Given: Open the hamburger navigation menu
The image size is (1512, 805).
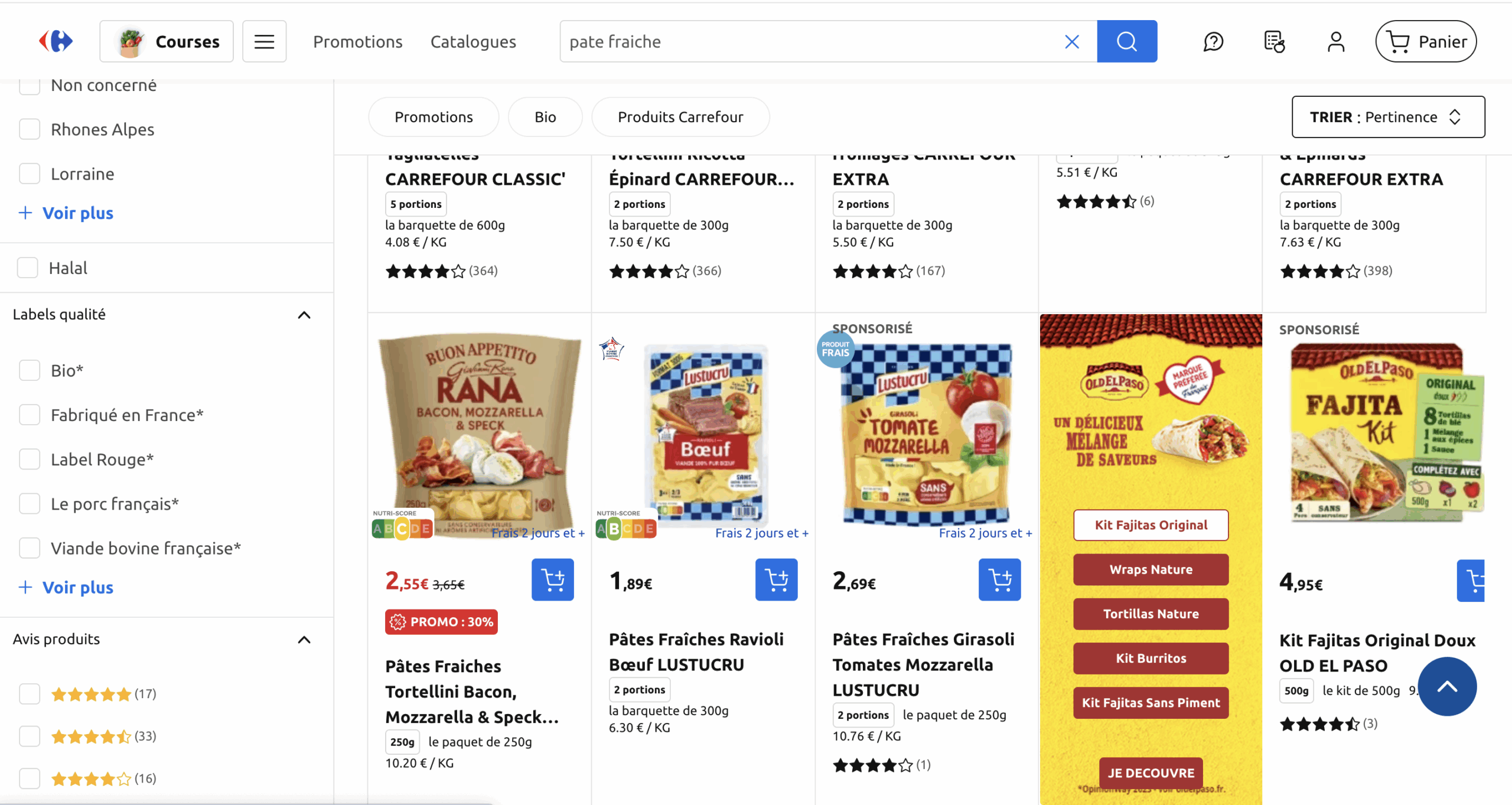Looking at the screenshot, I should (x=264, y=41).
